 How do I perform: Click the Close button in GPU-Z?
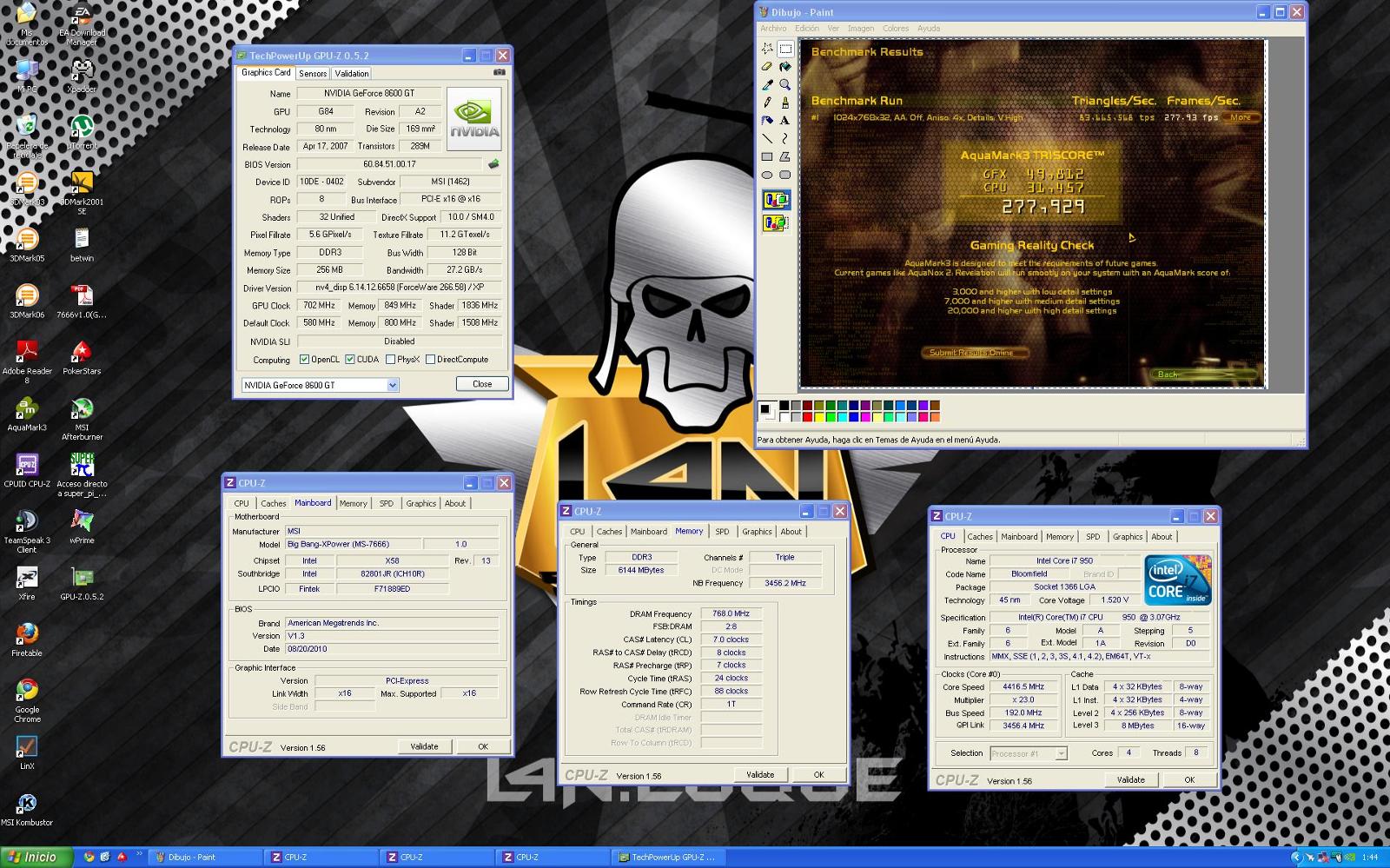click(482, 384)
